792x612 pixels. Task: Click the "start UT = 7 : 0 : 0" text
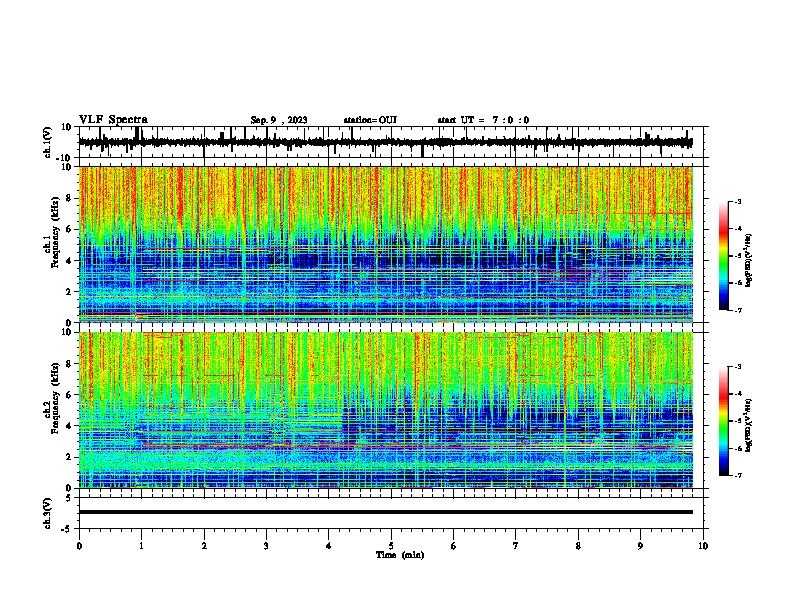tap(483, 120)
